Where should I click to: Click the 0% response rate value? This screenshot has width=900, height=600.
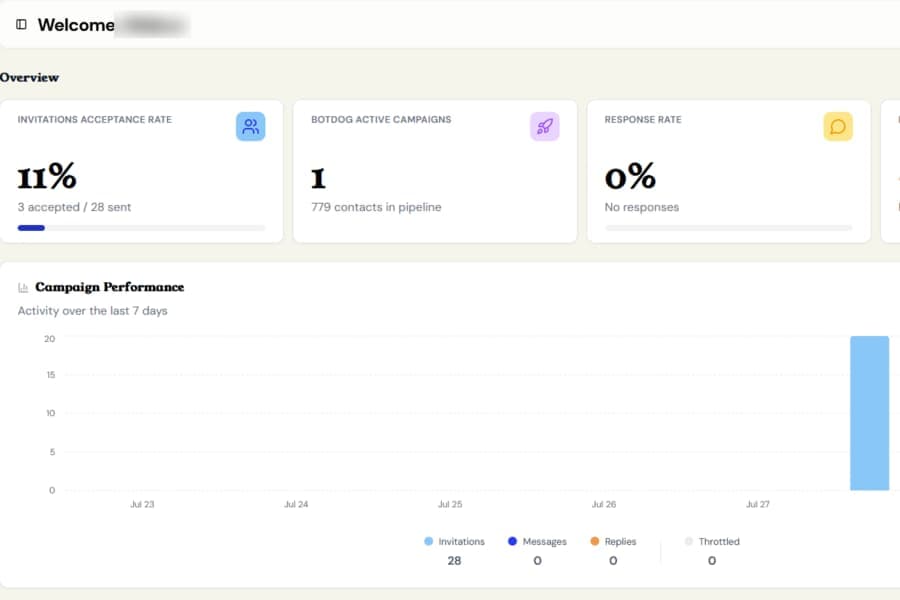[x=630, y=176]
